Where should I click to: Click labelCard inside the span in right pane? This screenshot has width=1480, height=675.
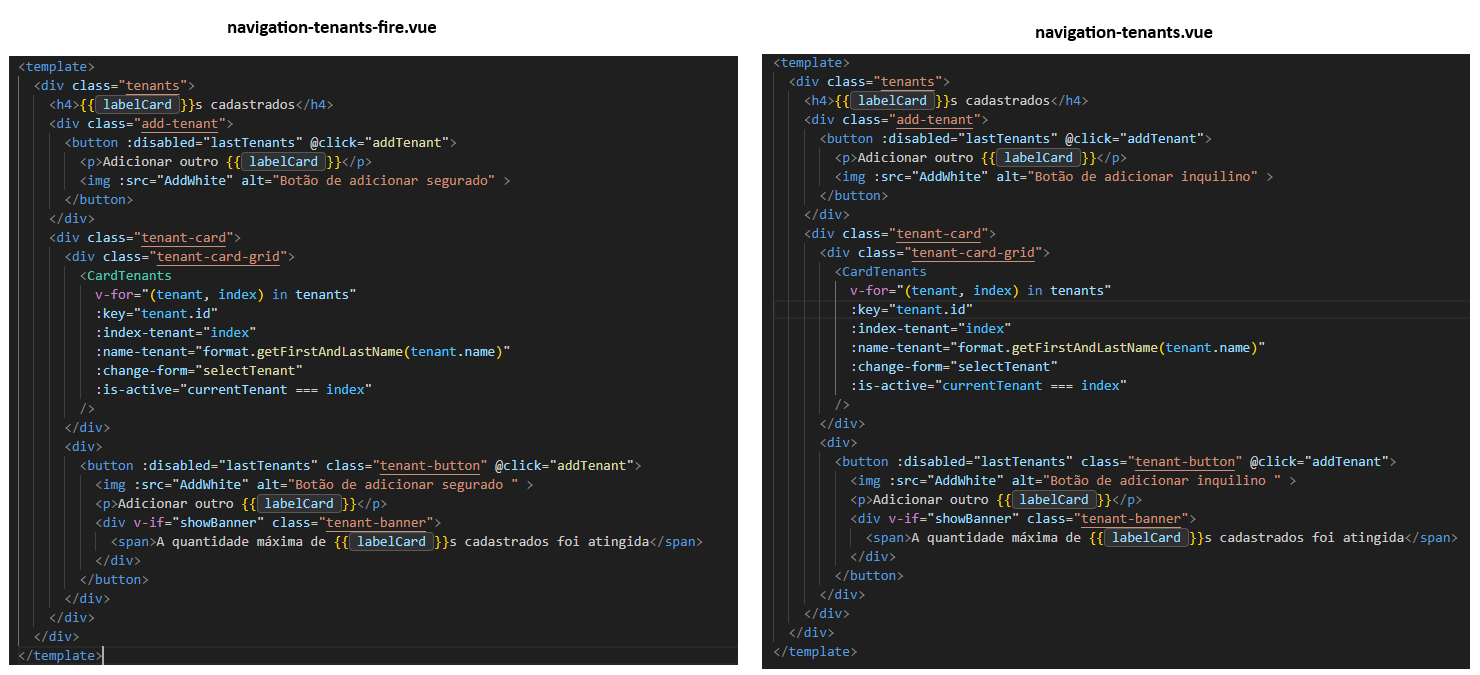click(1146, 537)
